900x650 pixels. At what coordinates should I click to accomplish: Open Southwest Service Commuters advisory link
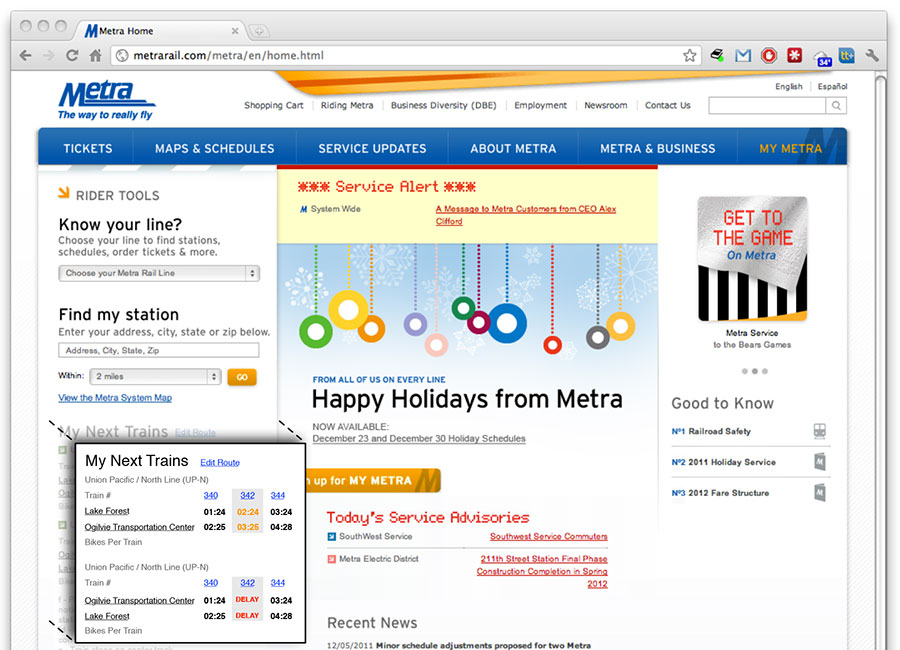point(549,537)
